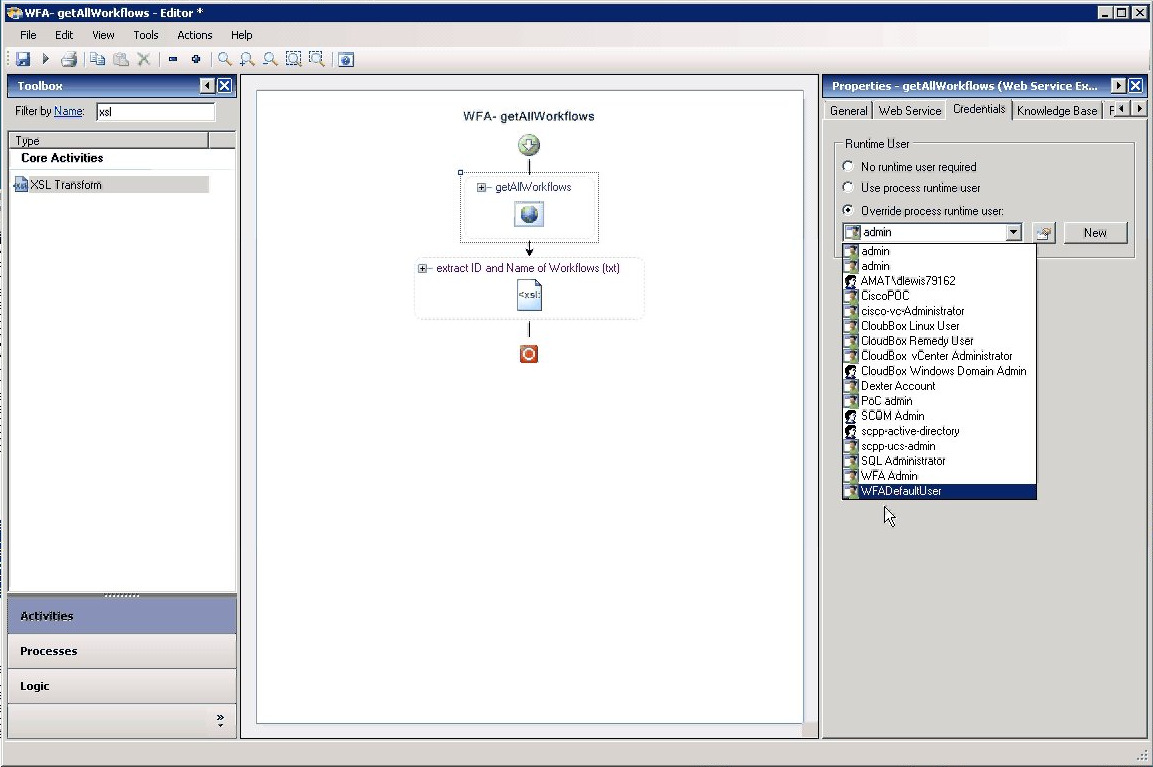Select the getAllWorkflows web service globe icon
1153x767 pixels.
(529, 214)
